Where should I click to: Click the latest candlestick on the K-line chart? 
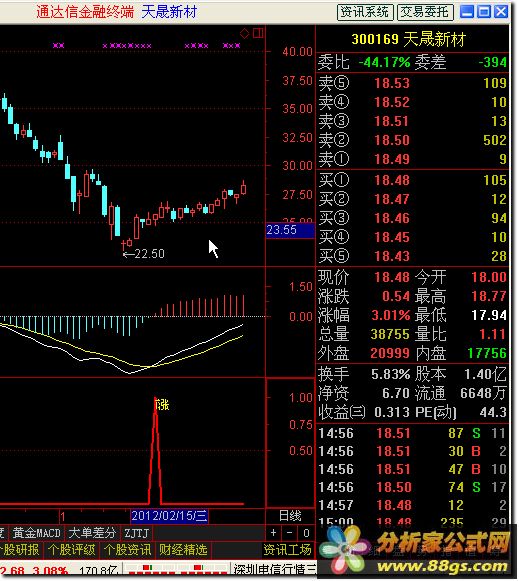243,189
